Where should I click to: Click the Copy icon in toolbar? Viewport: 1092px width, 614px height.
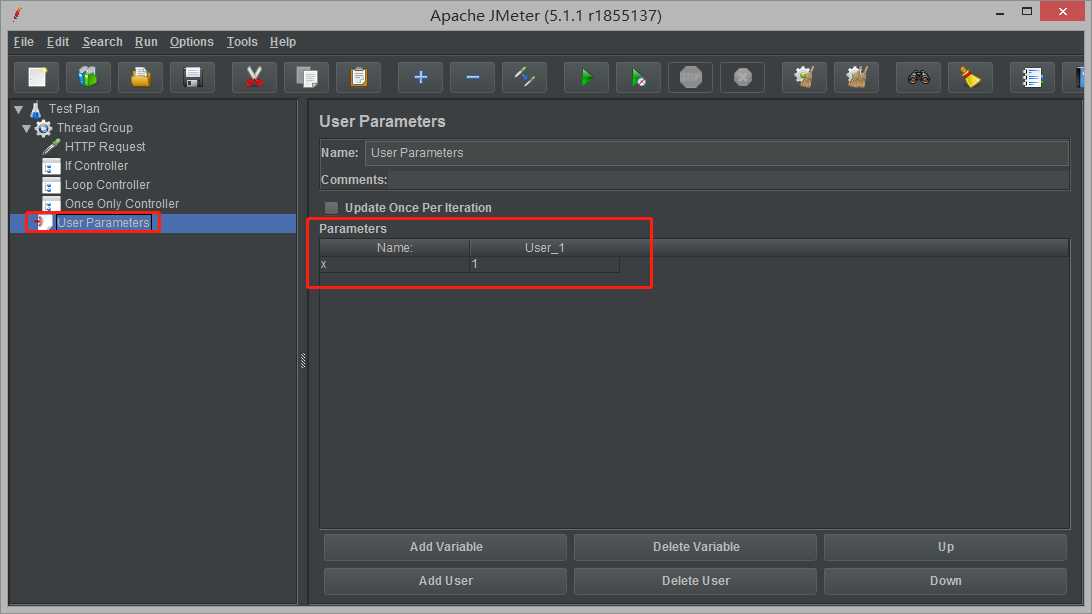coord(306,77)
